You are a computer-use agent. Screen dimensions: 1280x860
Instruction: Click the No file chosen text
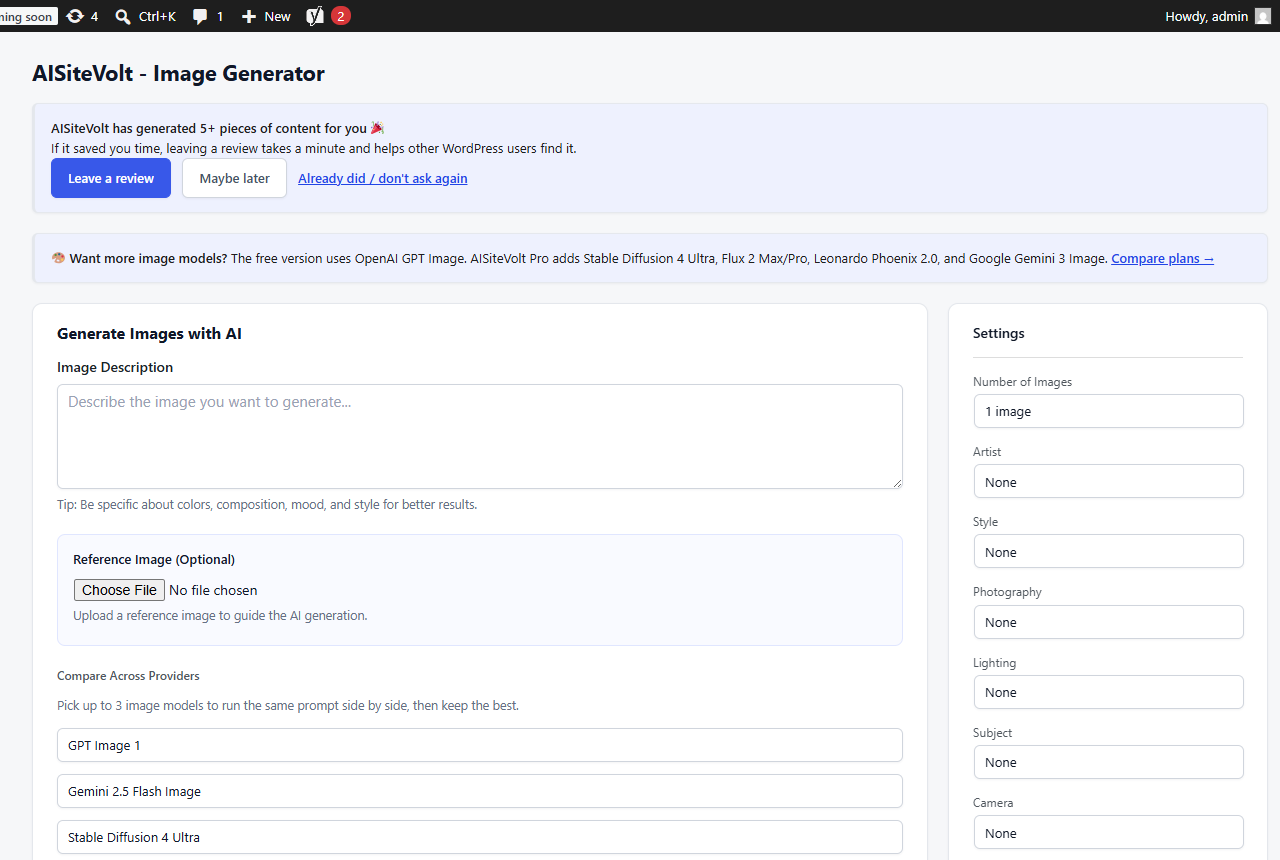(x=213, y=590)
